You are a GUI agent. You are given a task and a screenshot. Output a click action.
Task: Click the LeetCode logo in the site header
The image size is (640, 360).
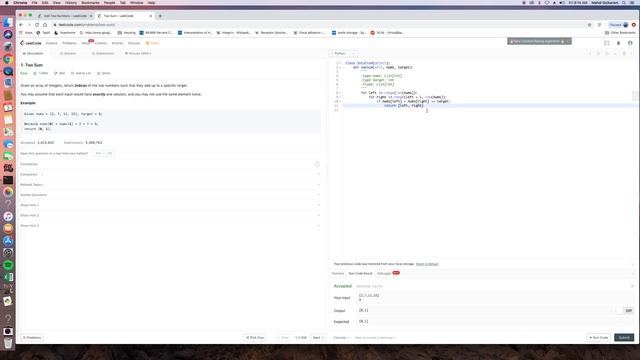(x=31, y=43)
